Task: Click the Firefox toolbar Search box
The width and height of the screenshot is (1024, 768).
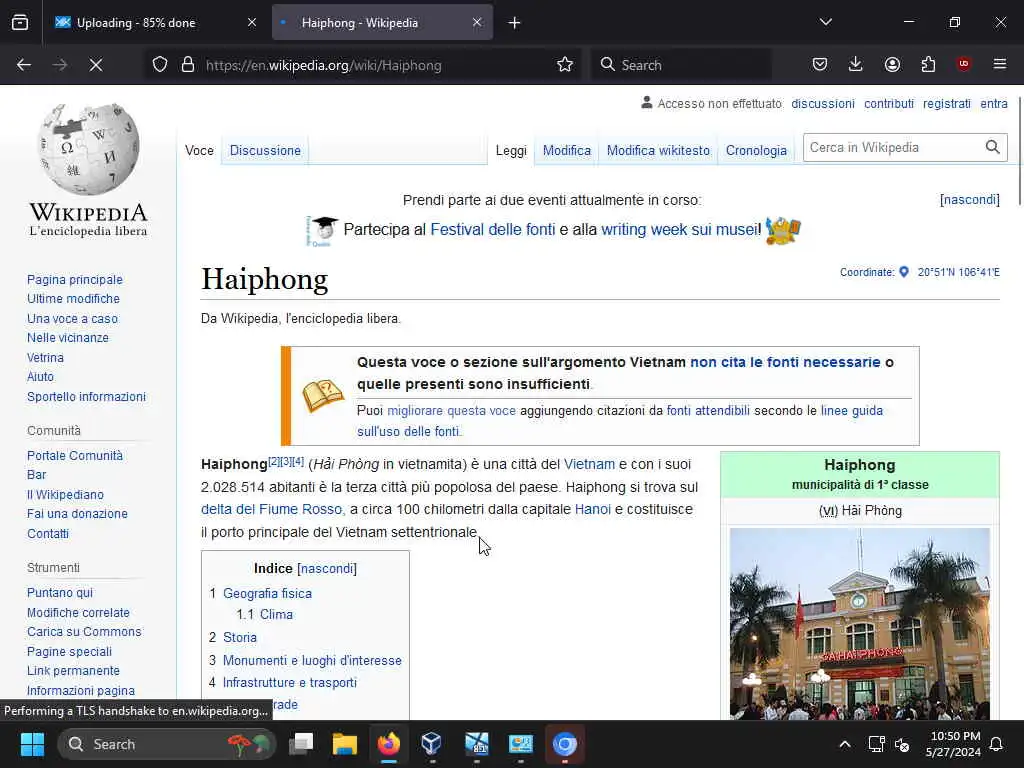Action: [681, 65]
